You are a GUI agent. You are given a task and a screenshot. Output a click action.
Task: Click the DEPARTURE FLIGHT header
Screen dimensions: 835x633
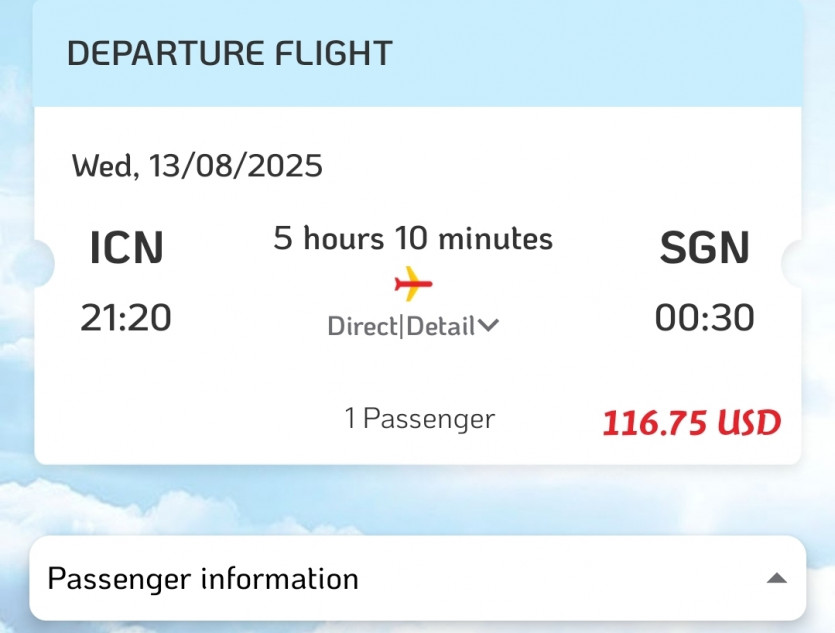click(229, 53)
